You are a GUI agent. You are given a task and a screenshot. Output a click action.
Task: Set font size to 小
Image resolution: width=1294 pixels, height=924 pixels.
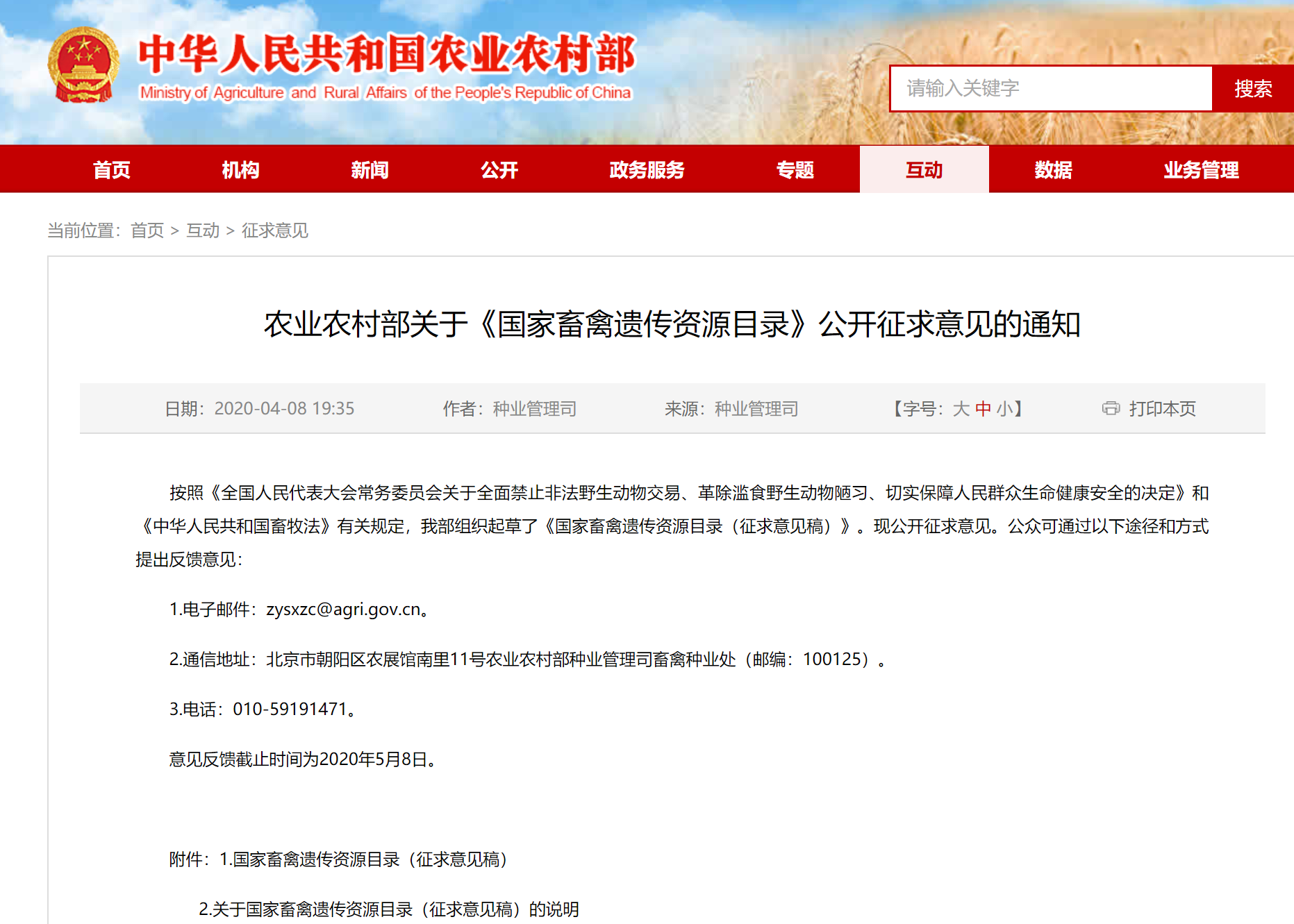tap(1004, 408)
